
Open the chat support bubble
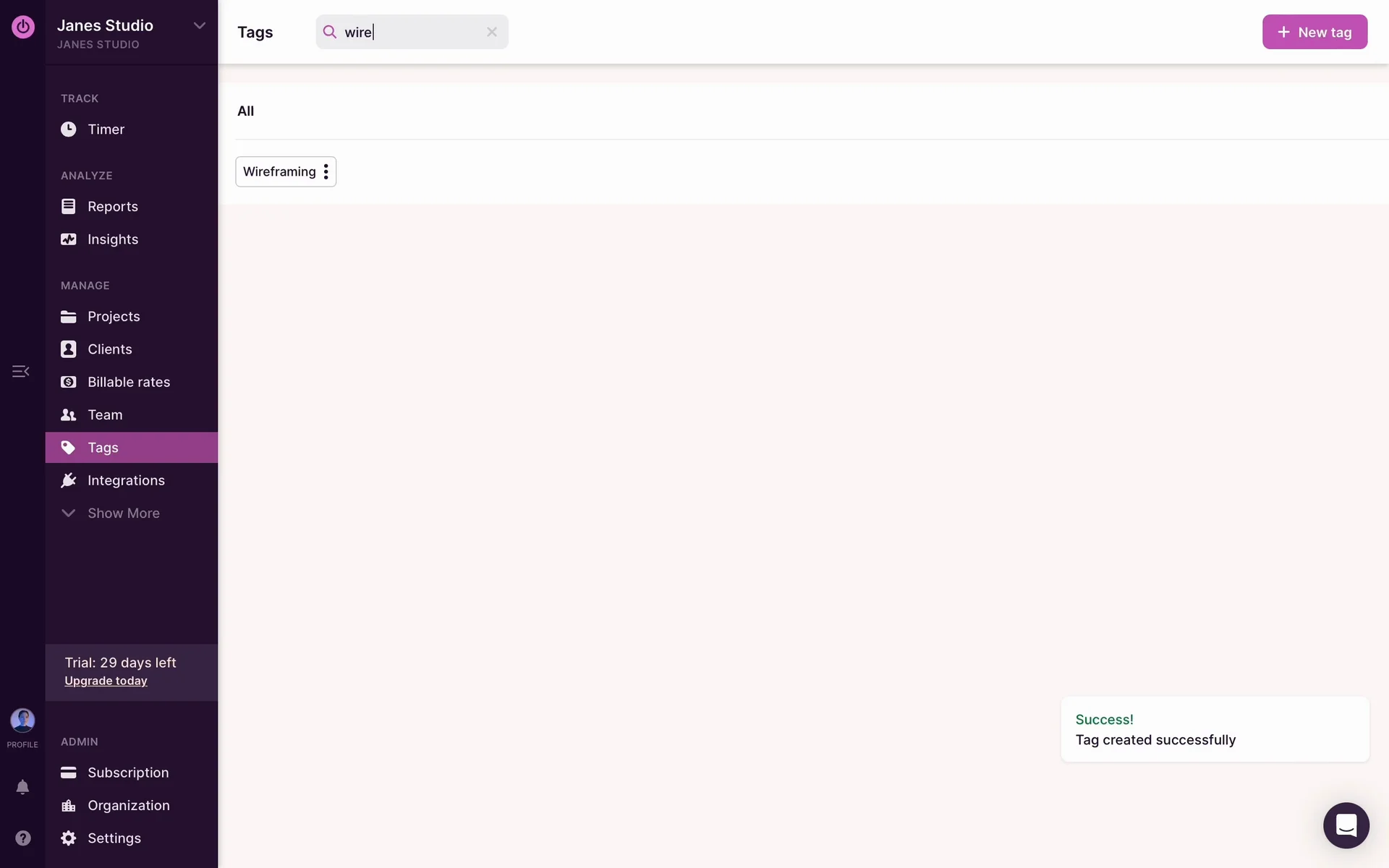[1346, 825]
